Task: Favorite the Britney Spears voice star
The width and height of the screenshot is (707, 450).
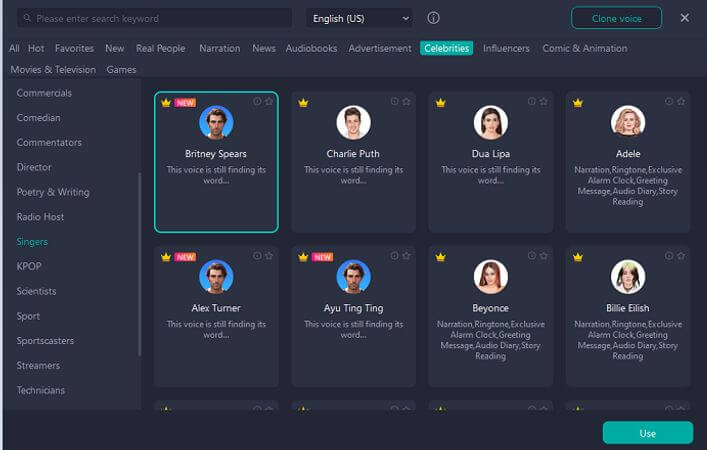Action: point(269,101)
